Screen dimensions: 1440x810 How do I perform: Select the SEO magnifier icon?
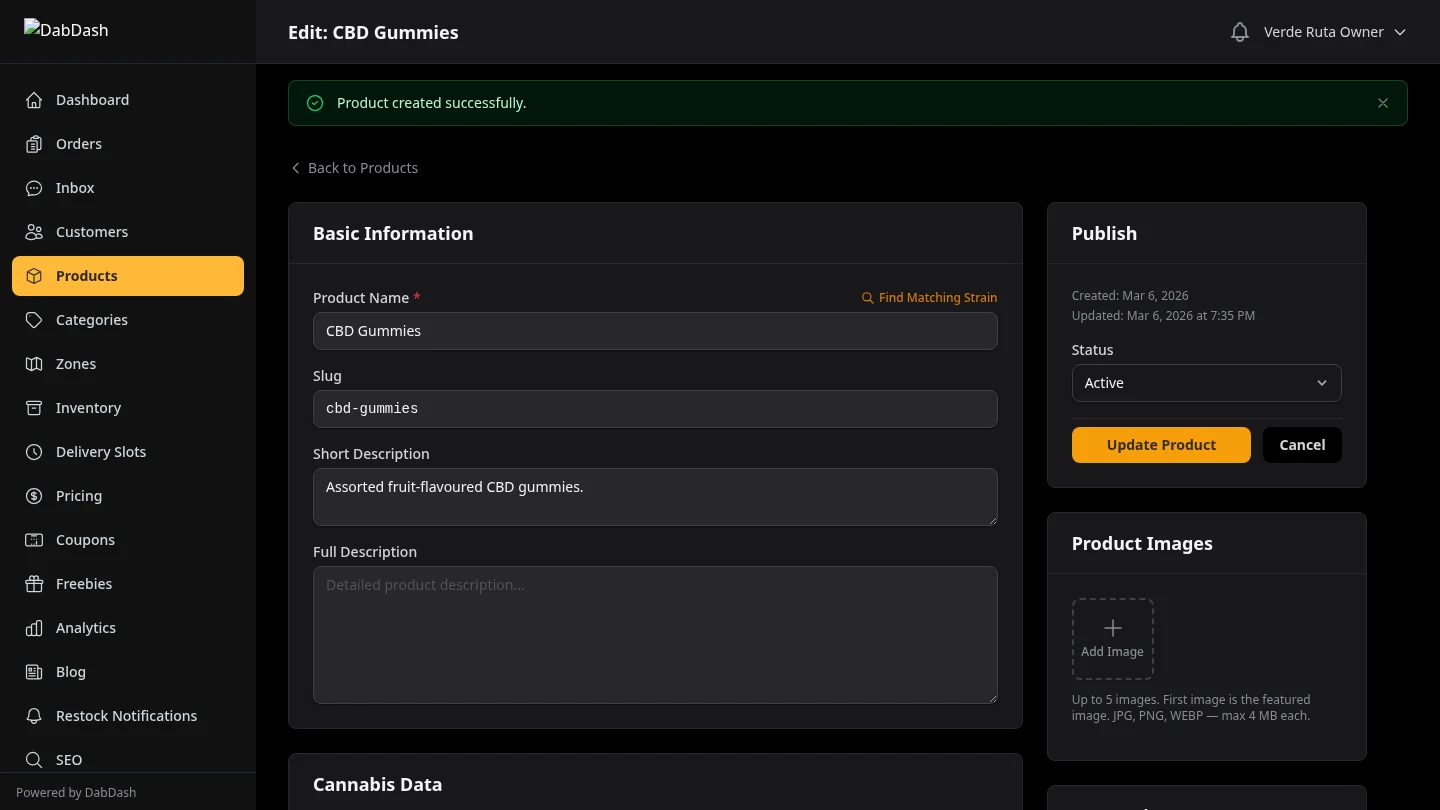33,760
